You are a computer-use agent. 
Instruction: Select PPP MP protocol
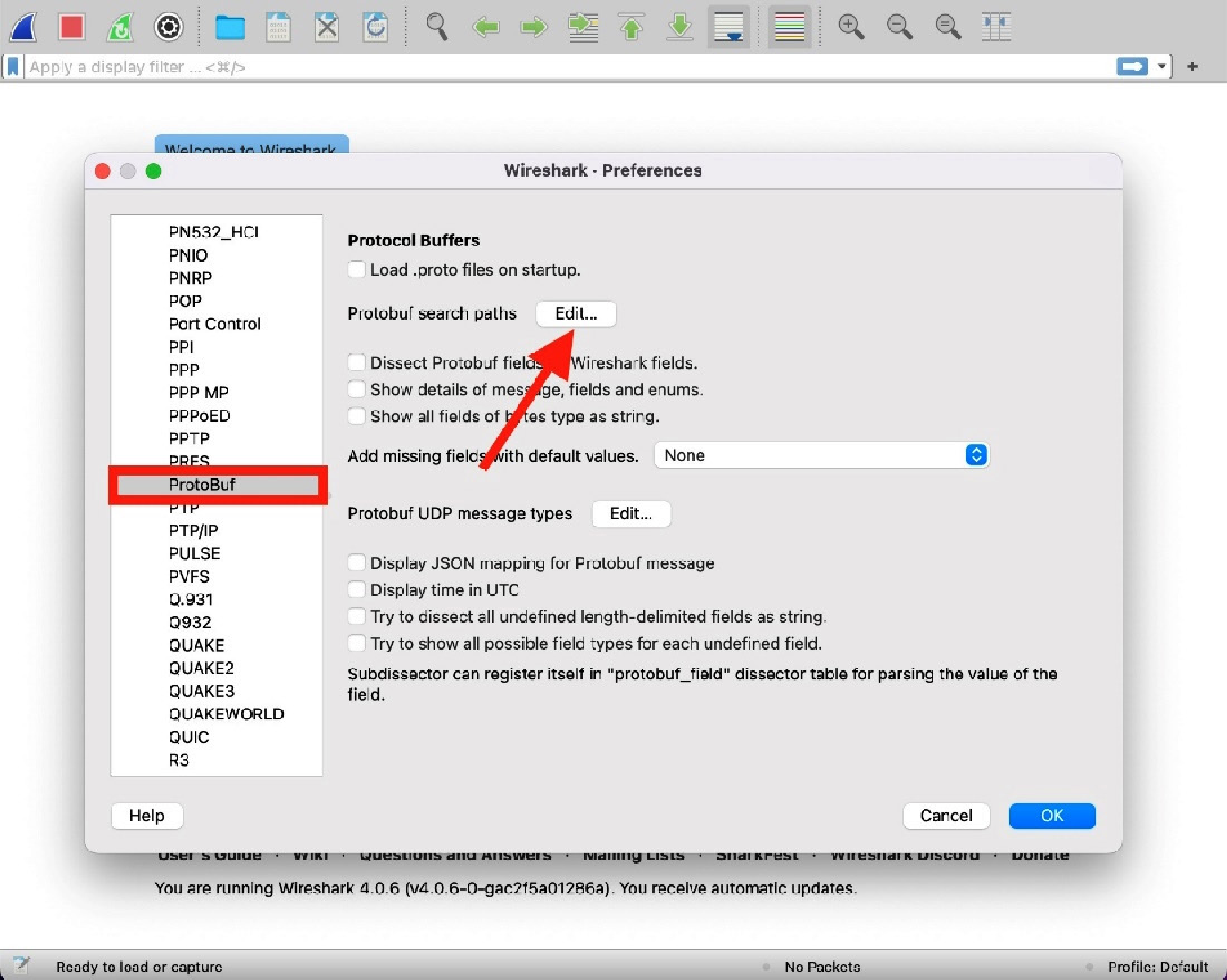coord(198,393)
